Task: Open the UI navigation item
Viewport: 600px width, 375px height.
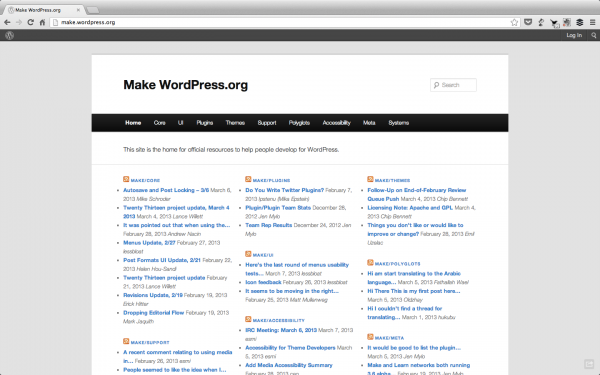Action: pyautogui.click(x=181, y=123)
